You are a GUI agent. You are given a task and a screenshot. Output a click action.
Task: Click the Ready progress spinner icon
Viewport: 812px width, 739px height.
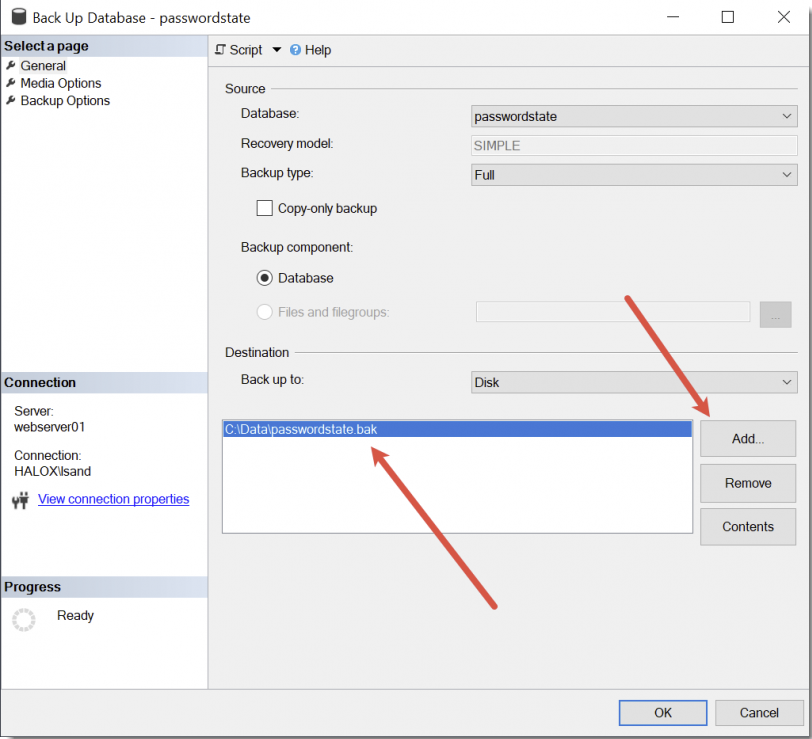click(x=24, y=619)
